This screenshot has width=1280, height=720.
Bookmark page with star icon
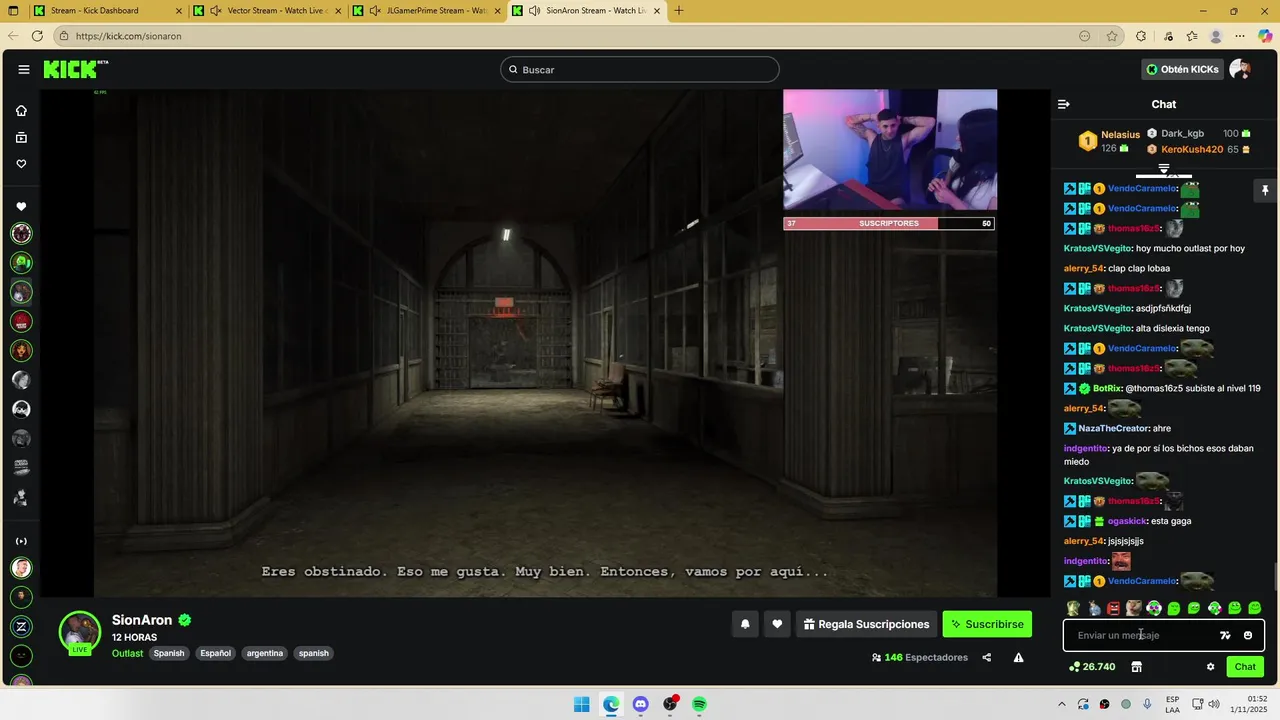coord(1112,36)
